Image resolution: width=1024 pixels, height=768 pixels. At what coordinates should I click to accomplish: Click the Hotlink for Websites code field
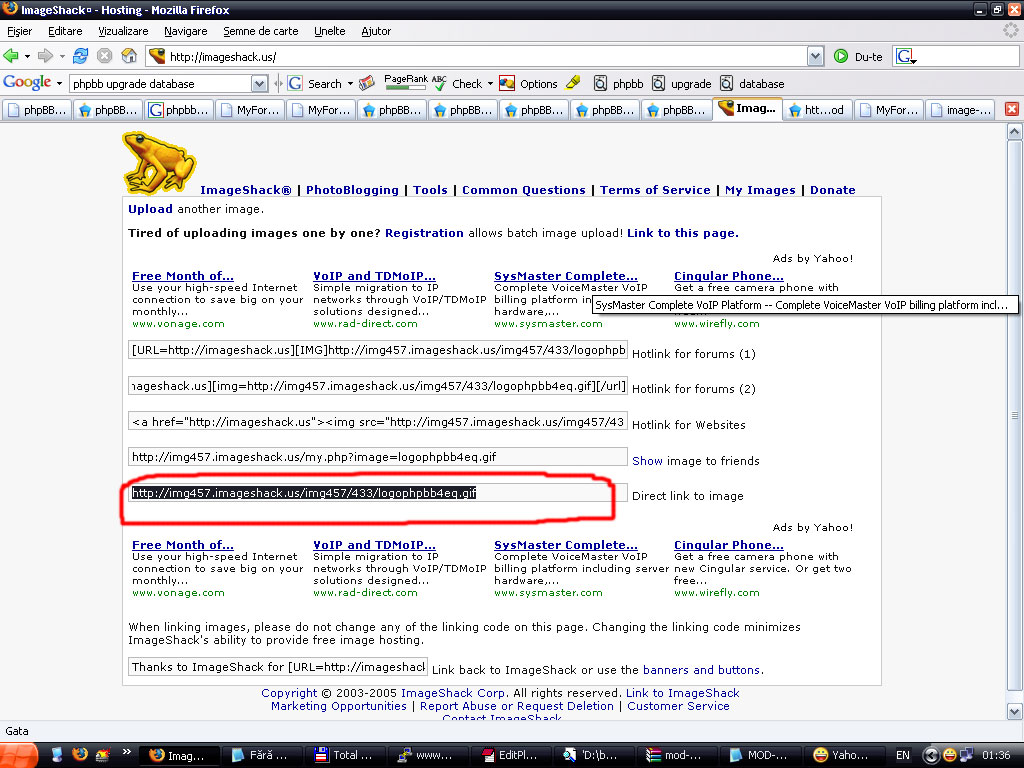coord(377,422)
